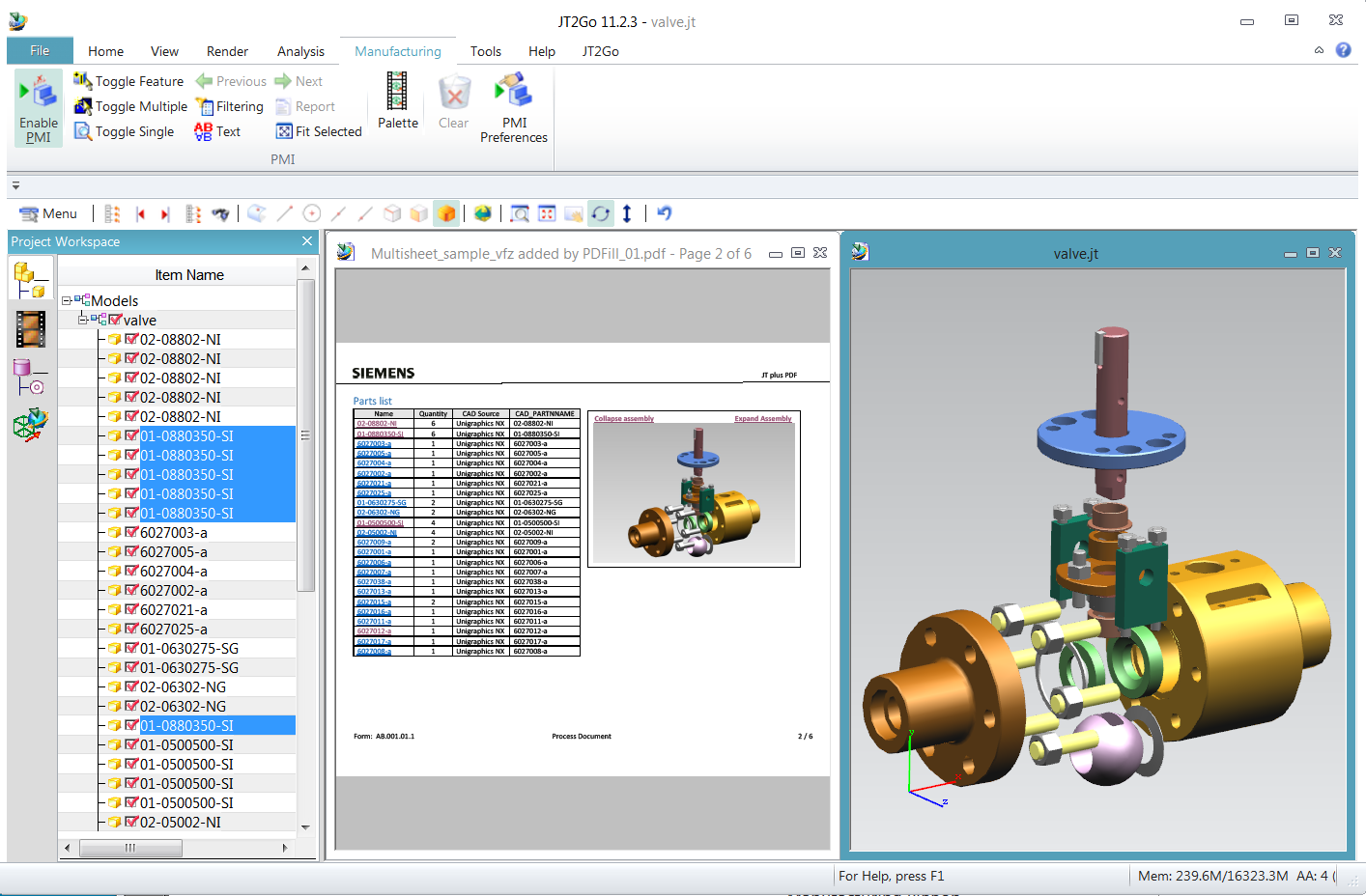Viewport: 1366px width, 896px height.
Task: Switch to the Tools ribbon tab
Action: 485,51
